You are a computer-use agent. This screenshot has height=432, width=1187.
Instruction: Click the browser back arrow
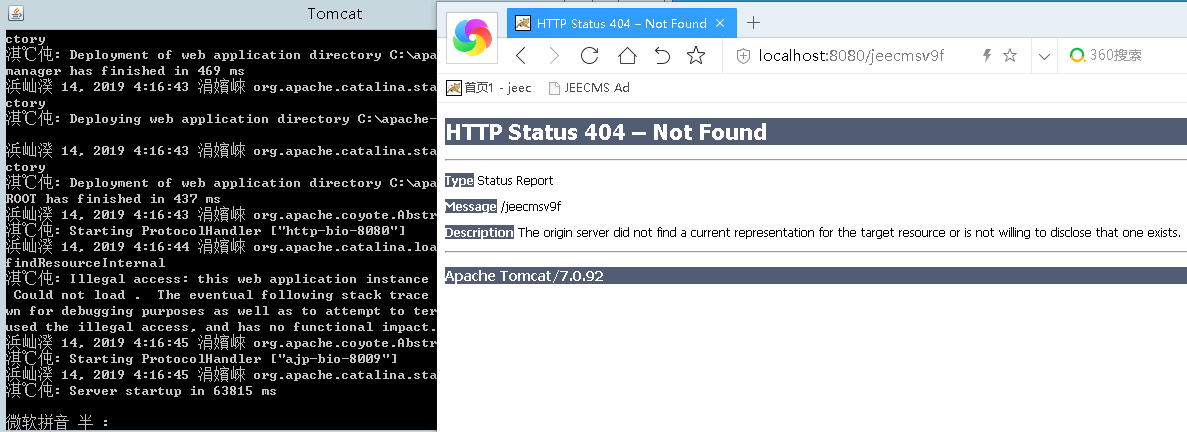point(521,56)
